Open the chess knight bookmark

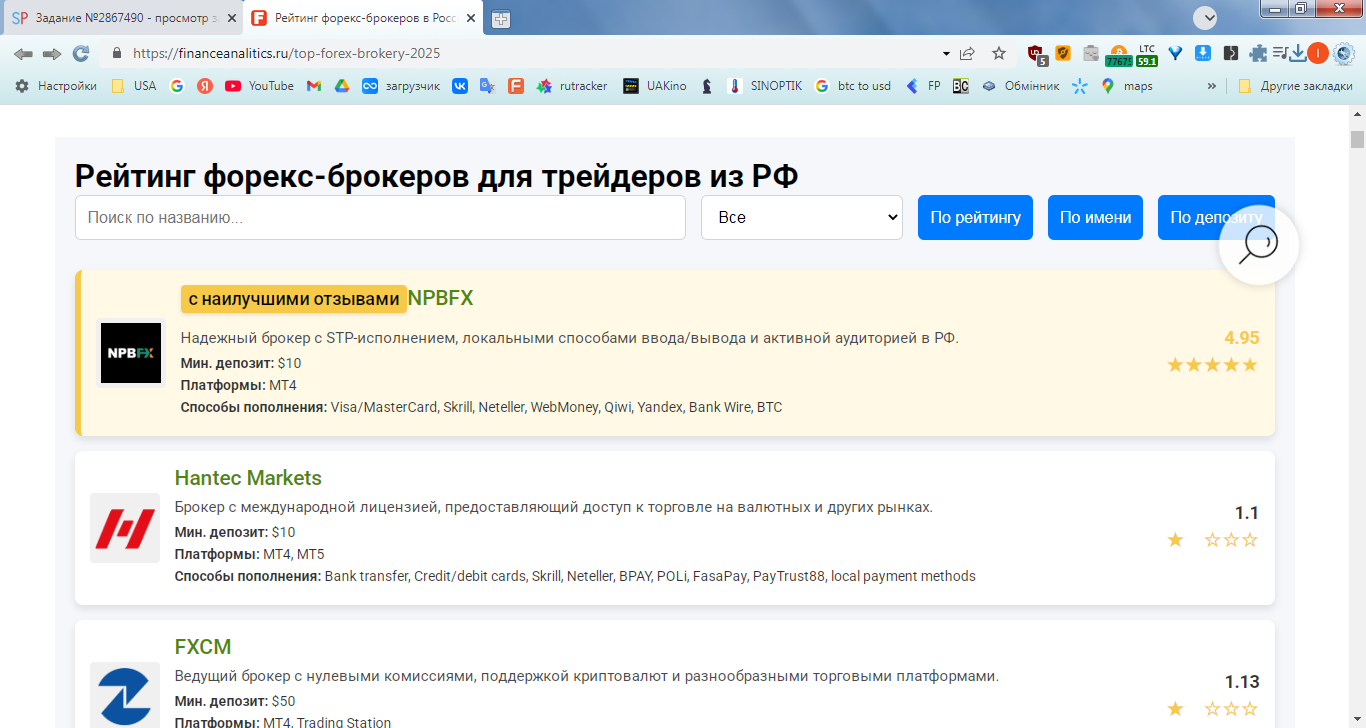coord(707,86)
